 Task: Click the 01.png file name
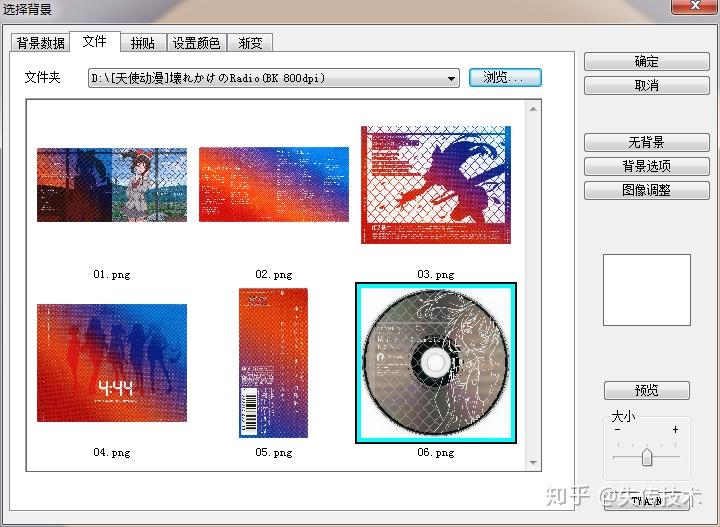tap(112, 275)
